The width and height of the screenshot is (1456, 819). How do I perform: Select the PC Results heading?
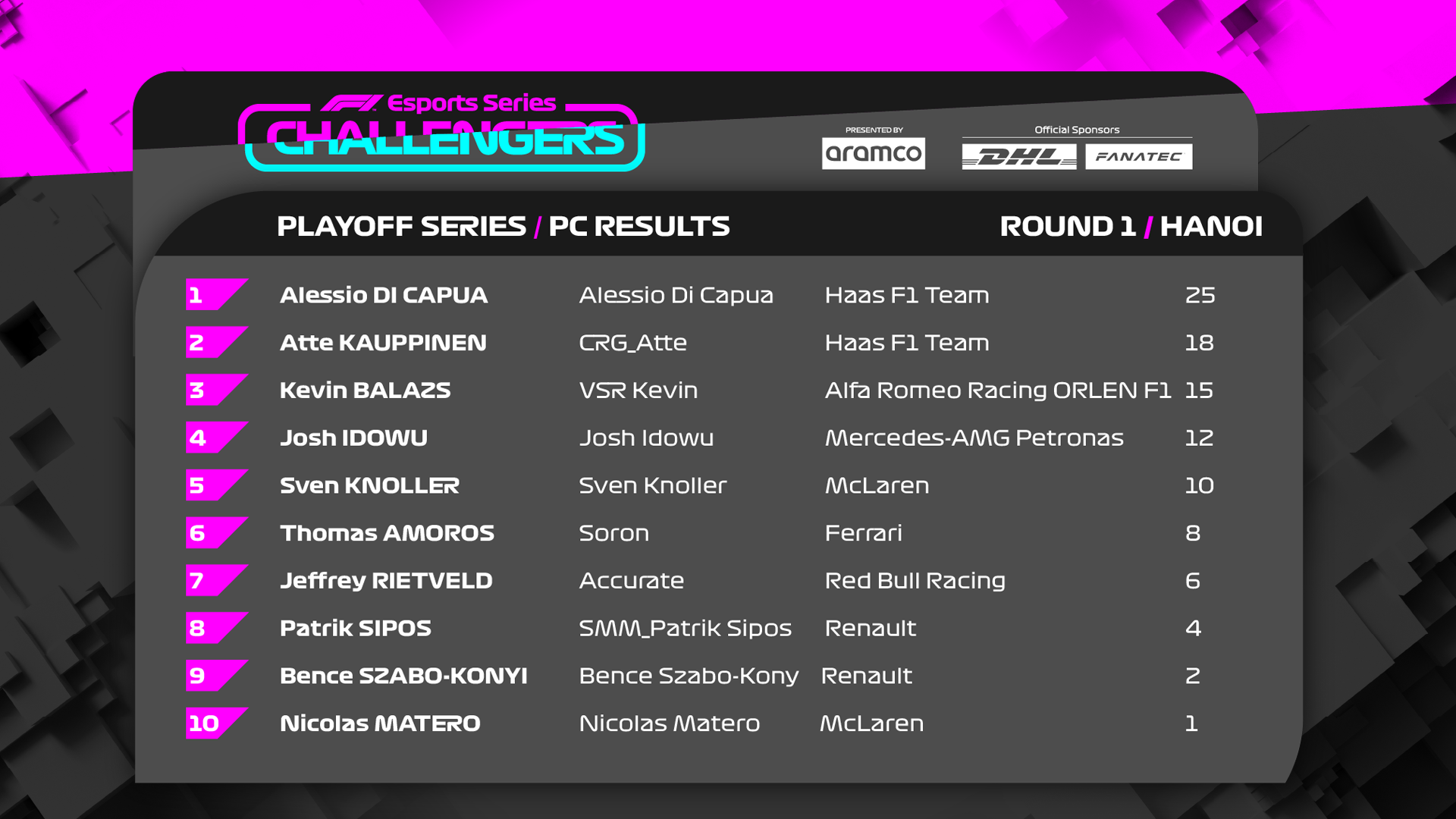pos(639,226)
